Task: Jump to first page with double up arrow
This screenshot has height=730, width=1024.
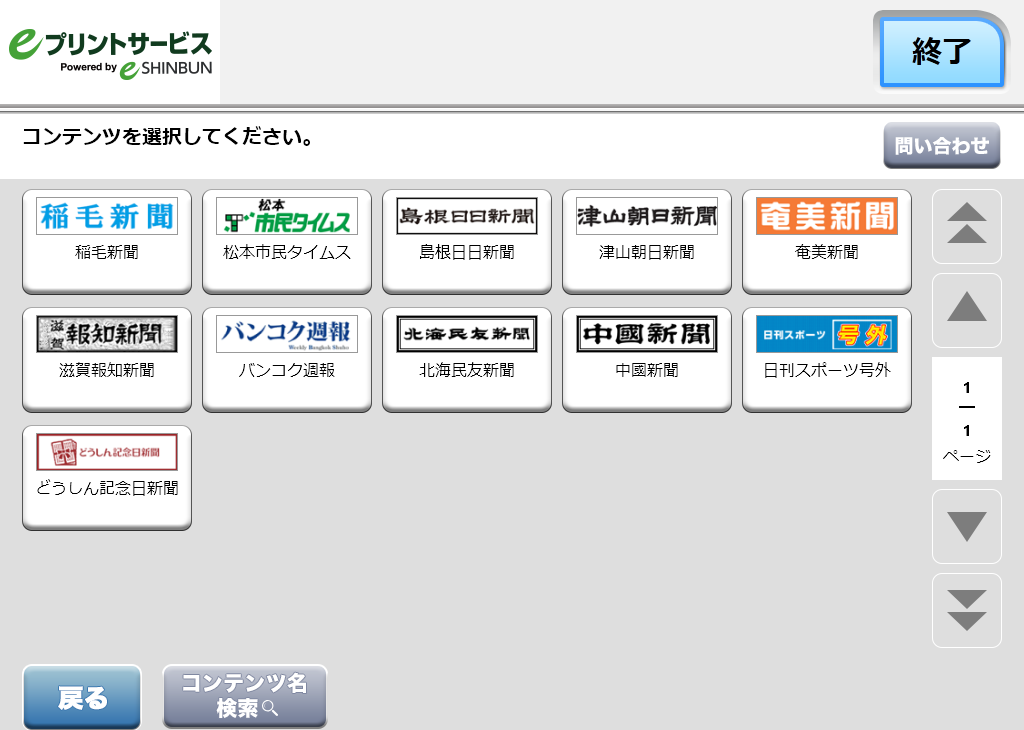Action: coord(967,227)
